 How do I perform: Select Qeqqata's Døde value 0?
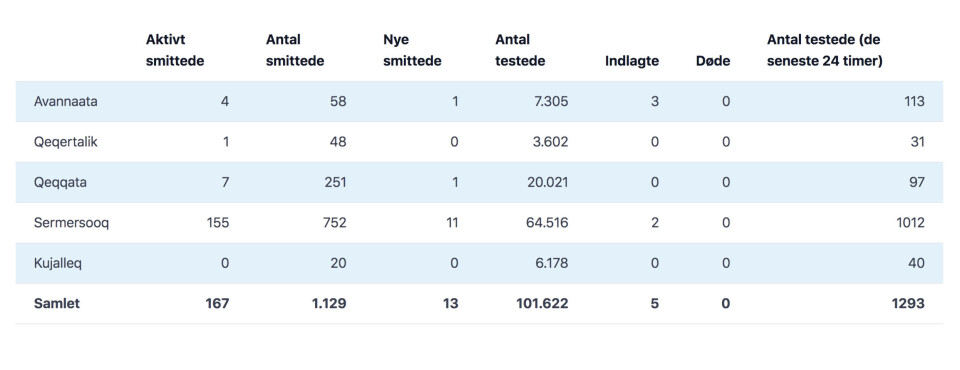(x=726, y=183)
